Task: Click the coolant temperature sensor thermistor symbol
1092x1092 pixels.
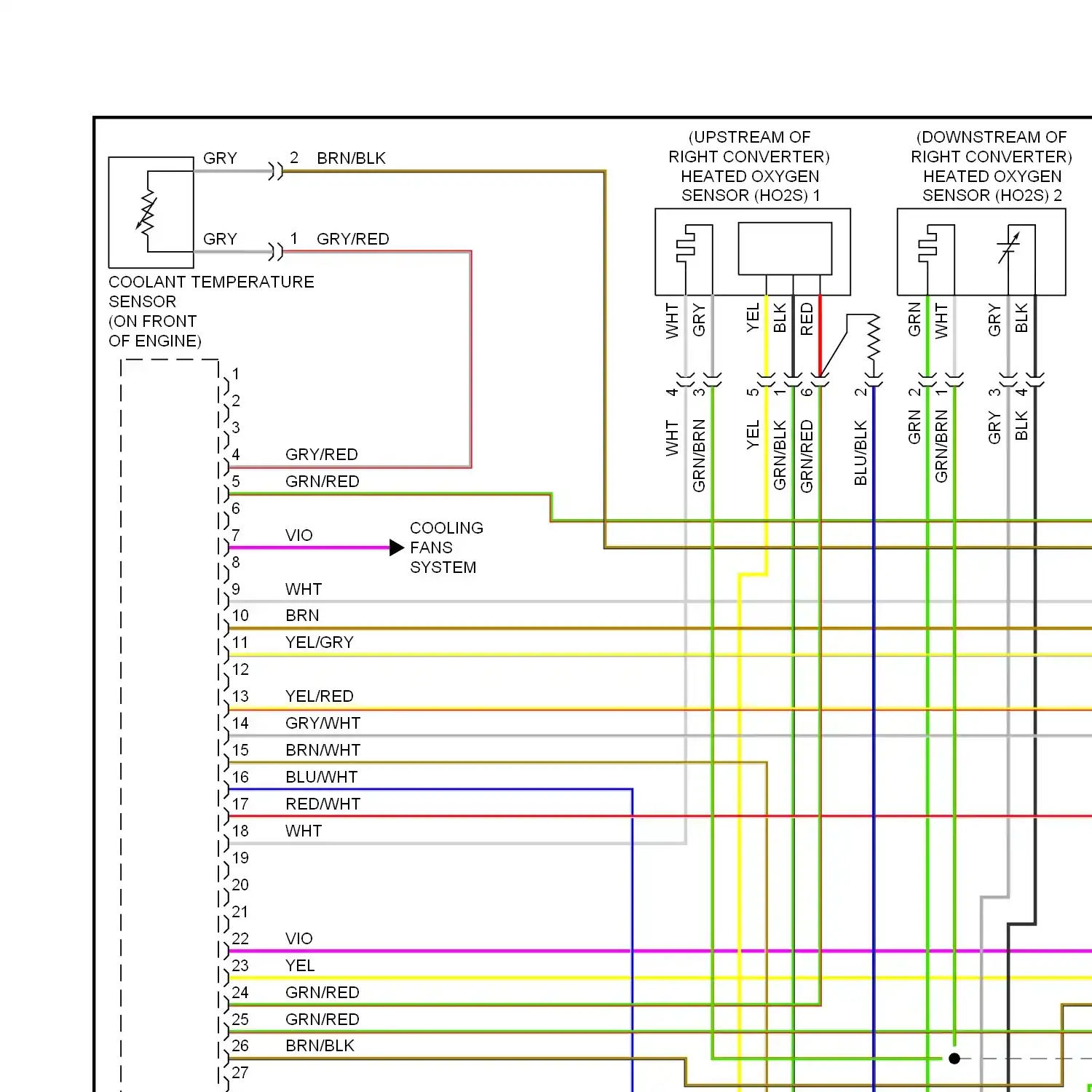Action: (x=148, y=212)
